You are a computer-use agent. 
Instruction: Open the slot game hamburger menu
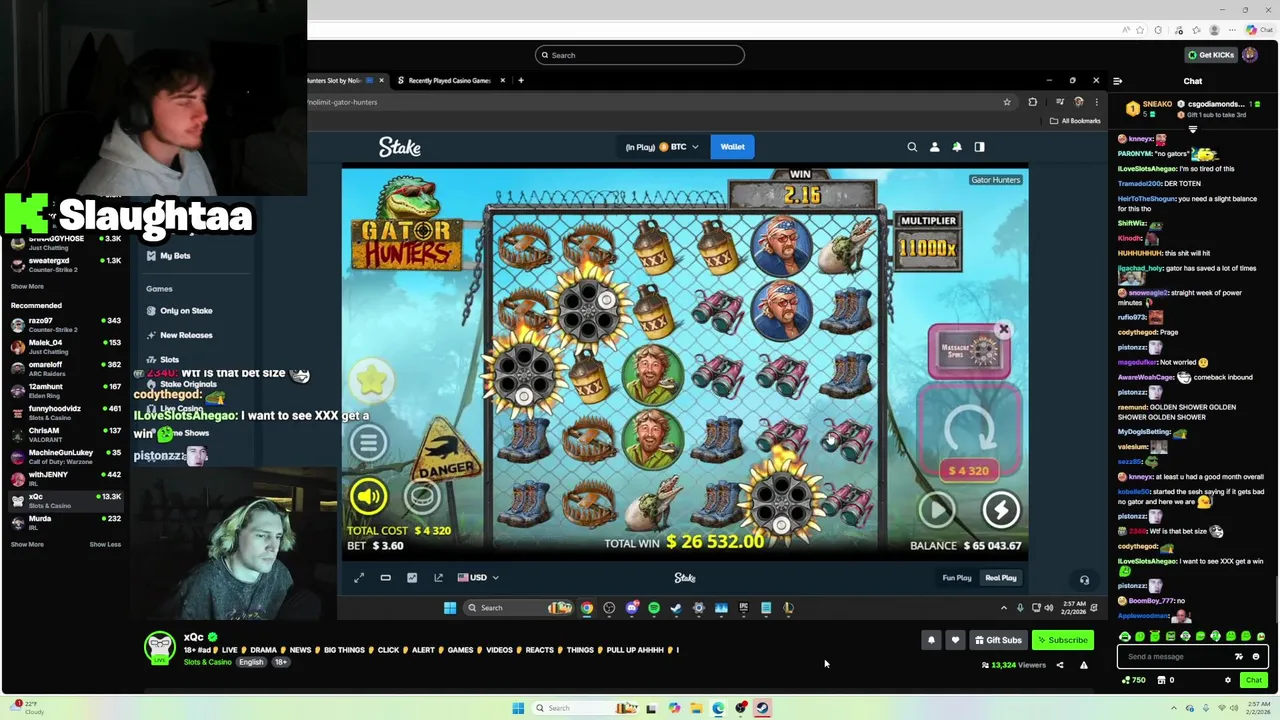click(368, 441)
